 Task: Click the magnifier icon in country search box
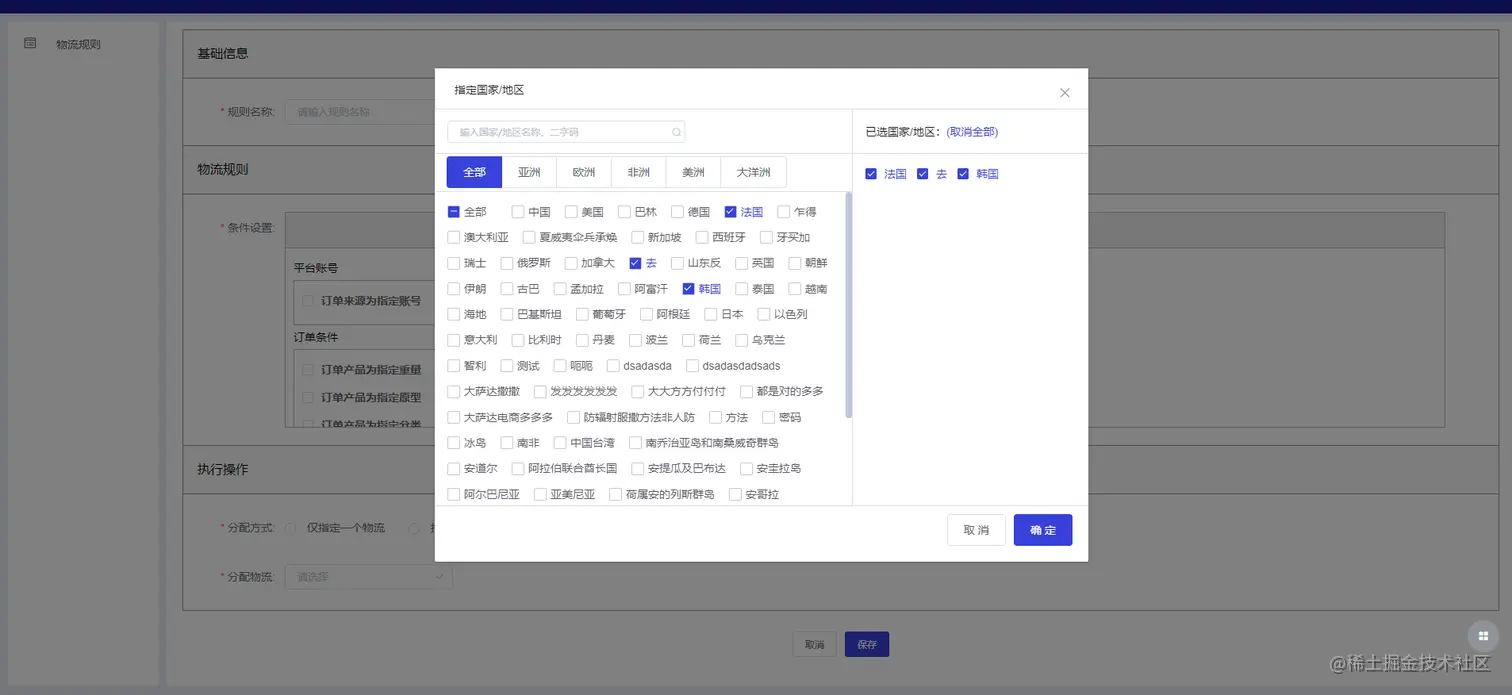coord(676,132)
